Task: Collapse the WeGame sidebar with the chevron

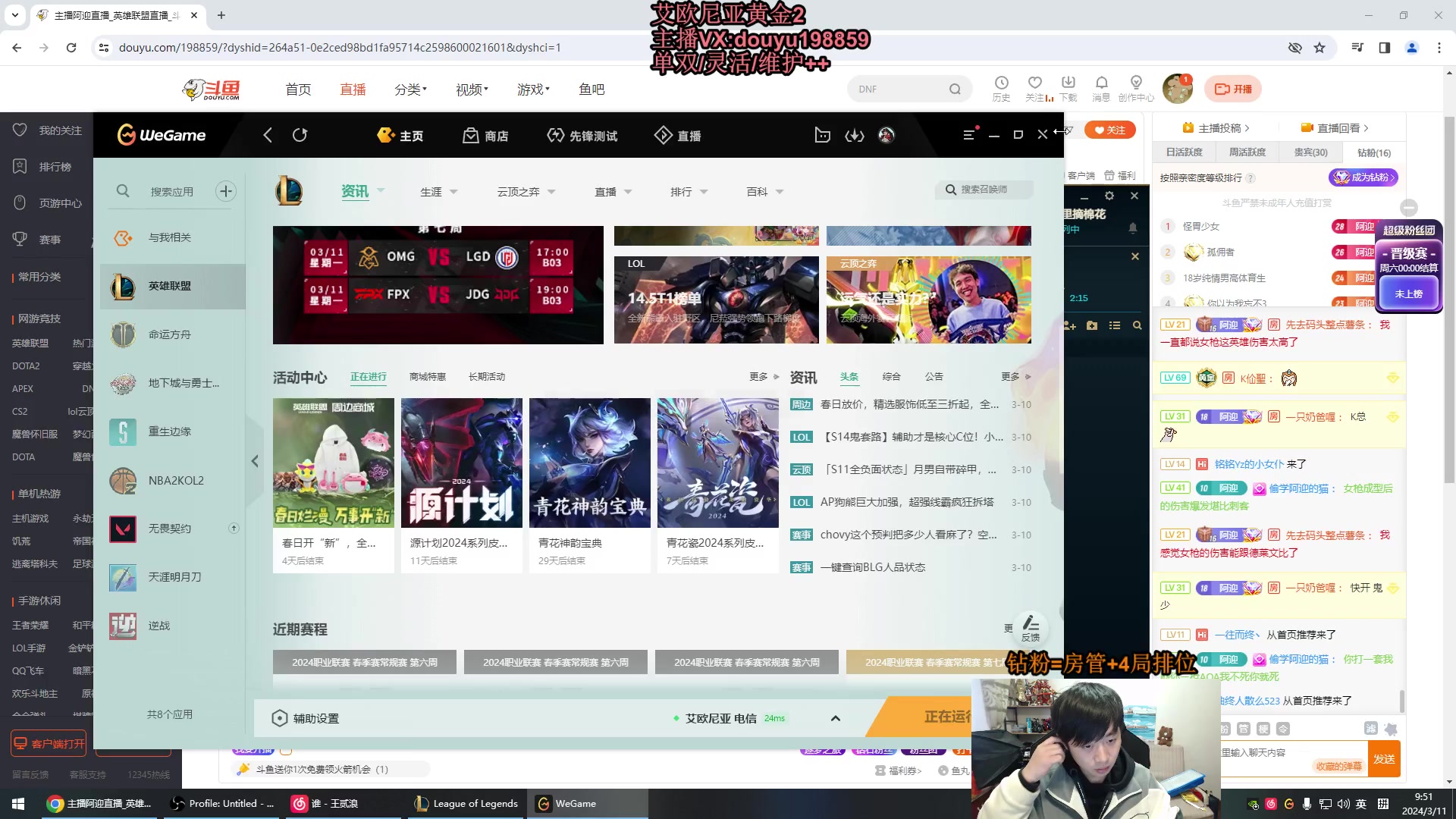Action: [x=255, y=461]
